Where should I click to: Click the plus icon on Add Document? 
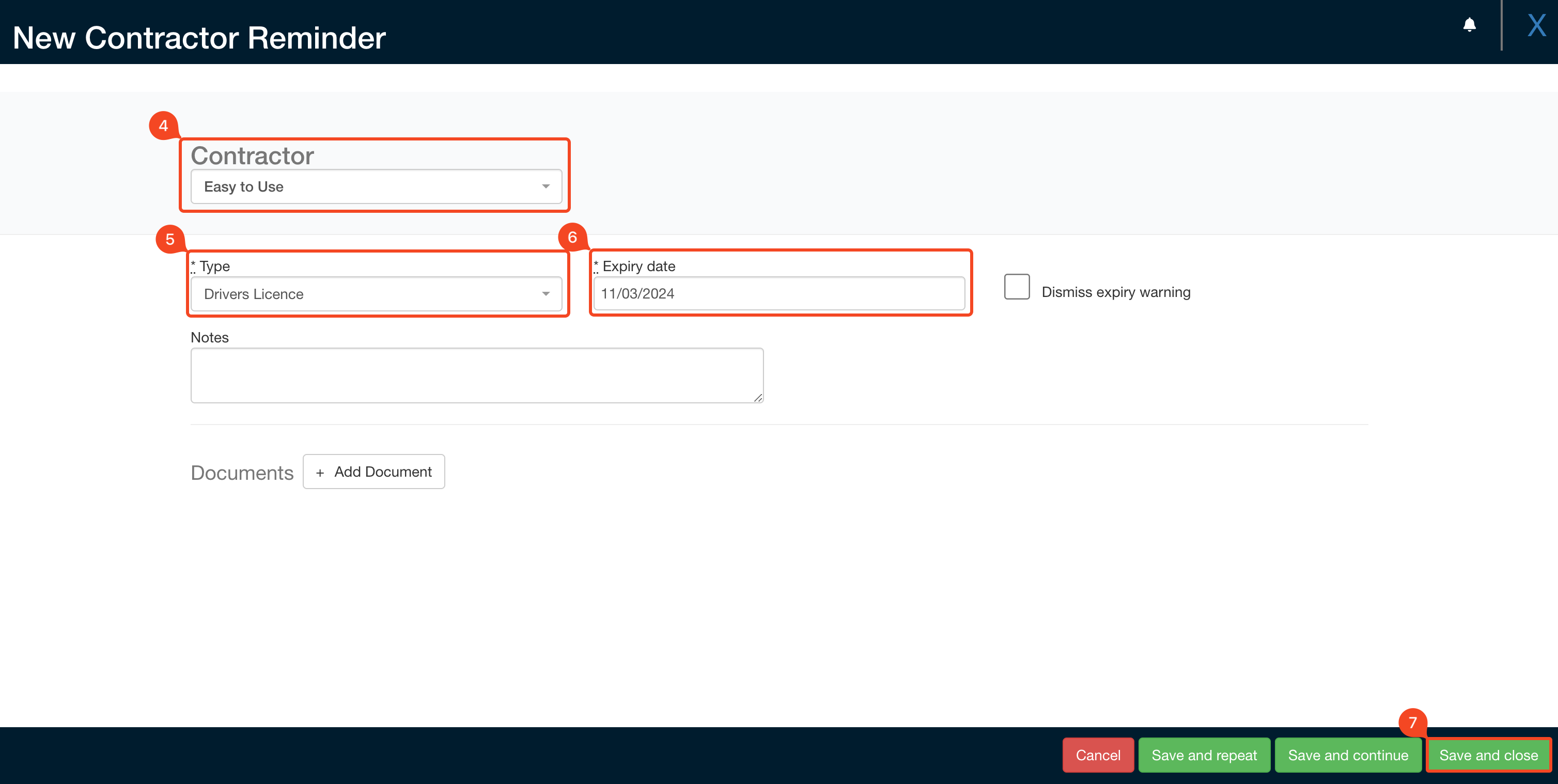(x=321, y=472)
